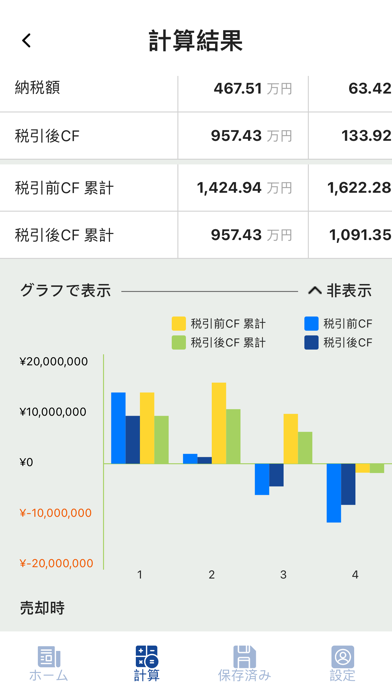Open the 保存済み floppy disk icon

point(245,656)
